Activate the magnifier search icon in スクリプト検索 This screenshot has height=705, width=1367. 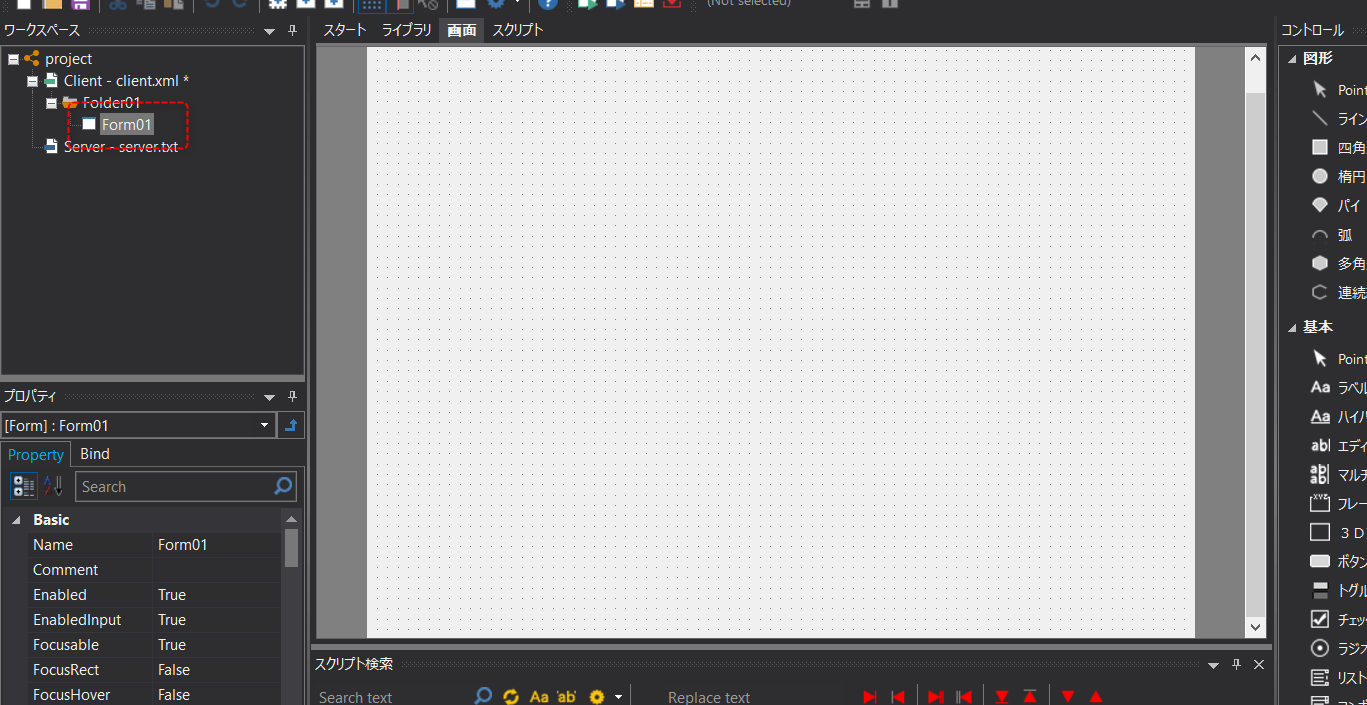point(483,696)
